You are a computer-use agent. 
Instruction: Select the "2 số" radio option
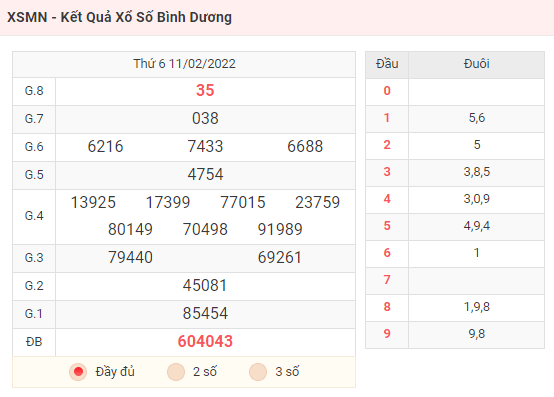pyautogui.click(x=176, y=372)
